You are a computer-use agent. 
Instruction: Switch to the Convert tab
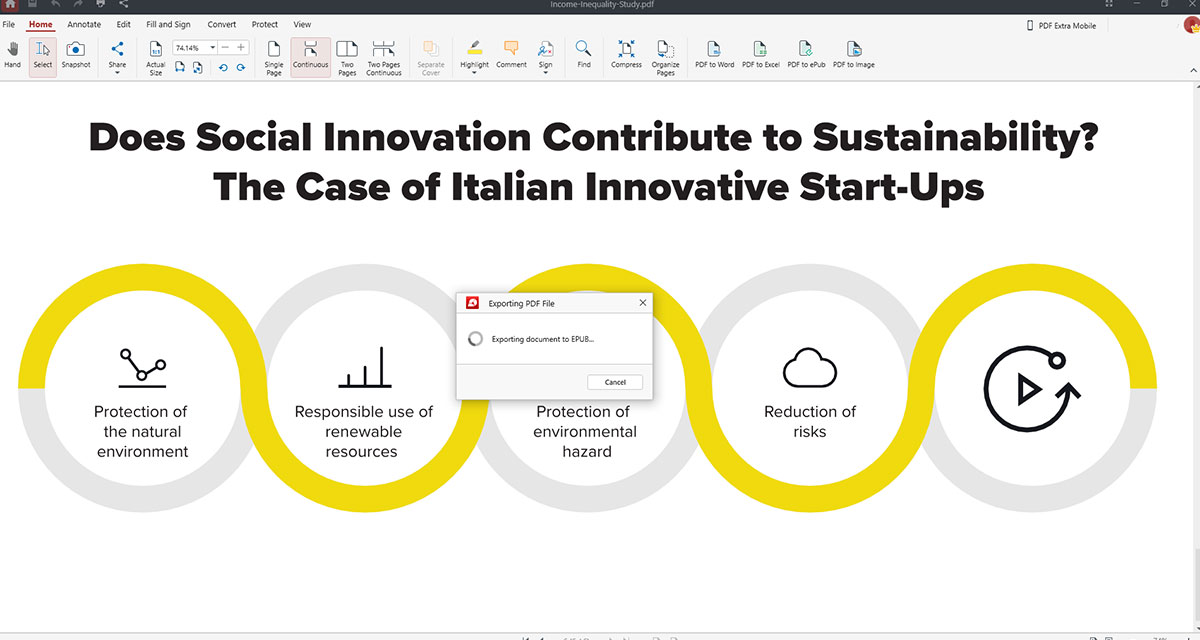click(x=222, y=24)
